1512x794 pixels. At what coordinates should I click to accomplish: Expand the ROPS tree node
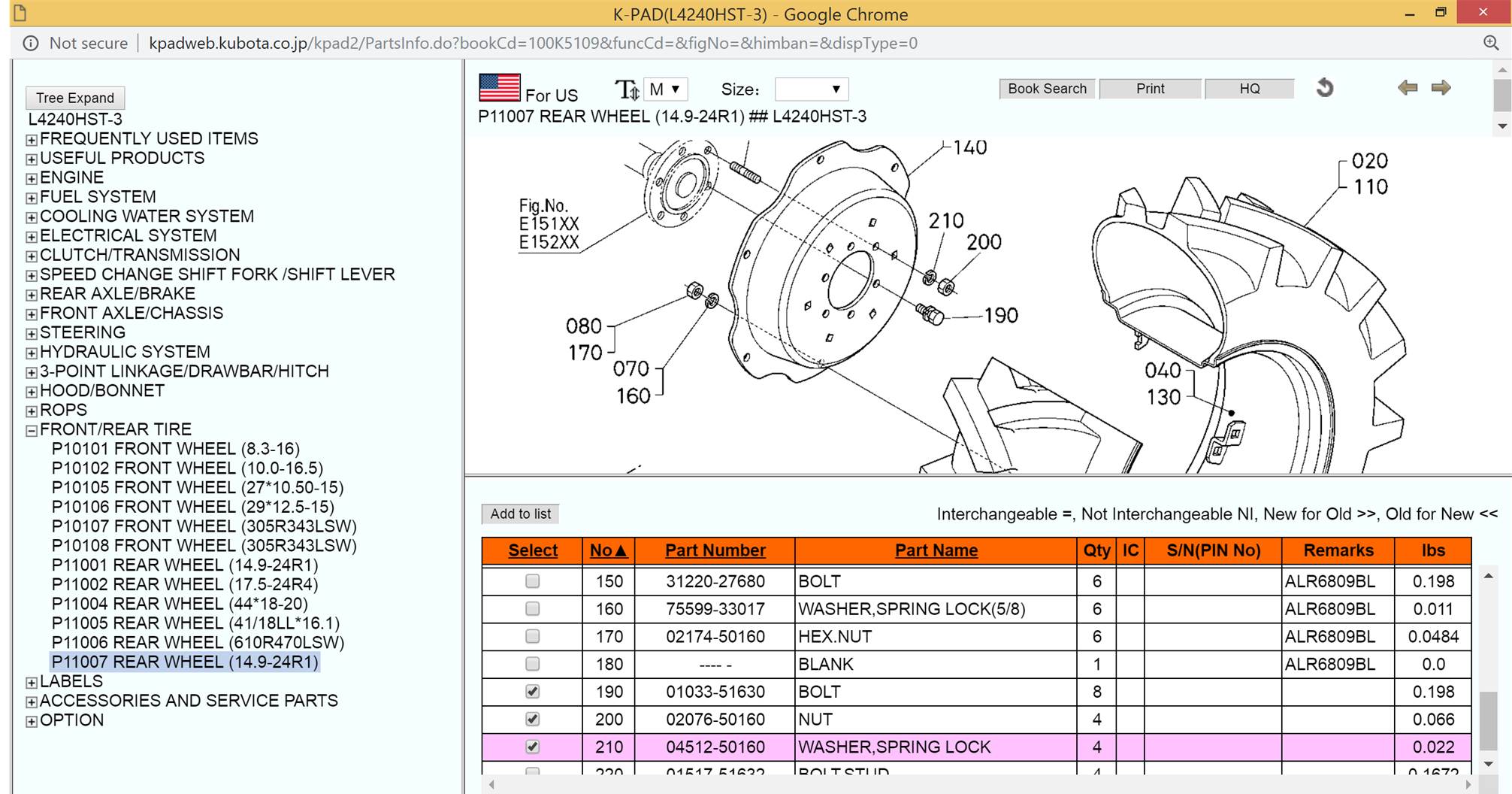[32, 411]
